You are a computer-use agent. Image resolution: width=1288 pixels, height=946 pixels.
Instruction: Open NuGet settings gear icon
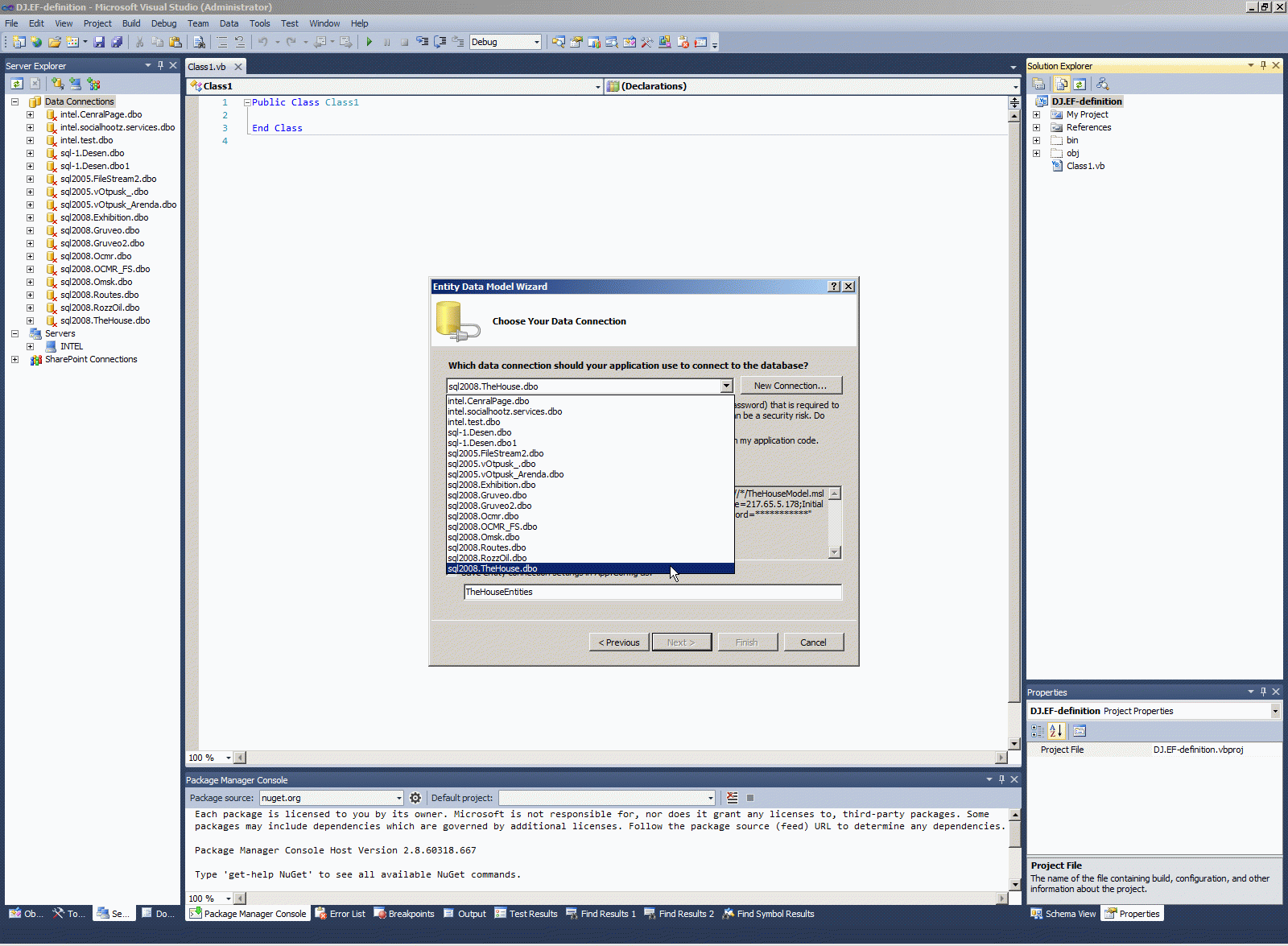pos(415,798)
